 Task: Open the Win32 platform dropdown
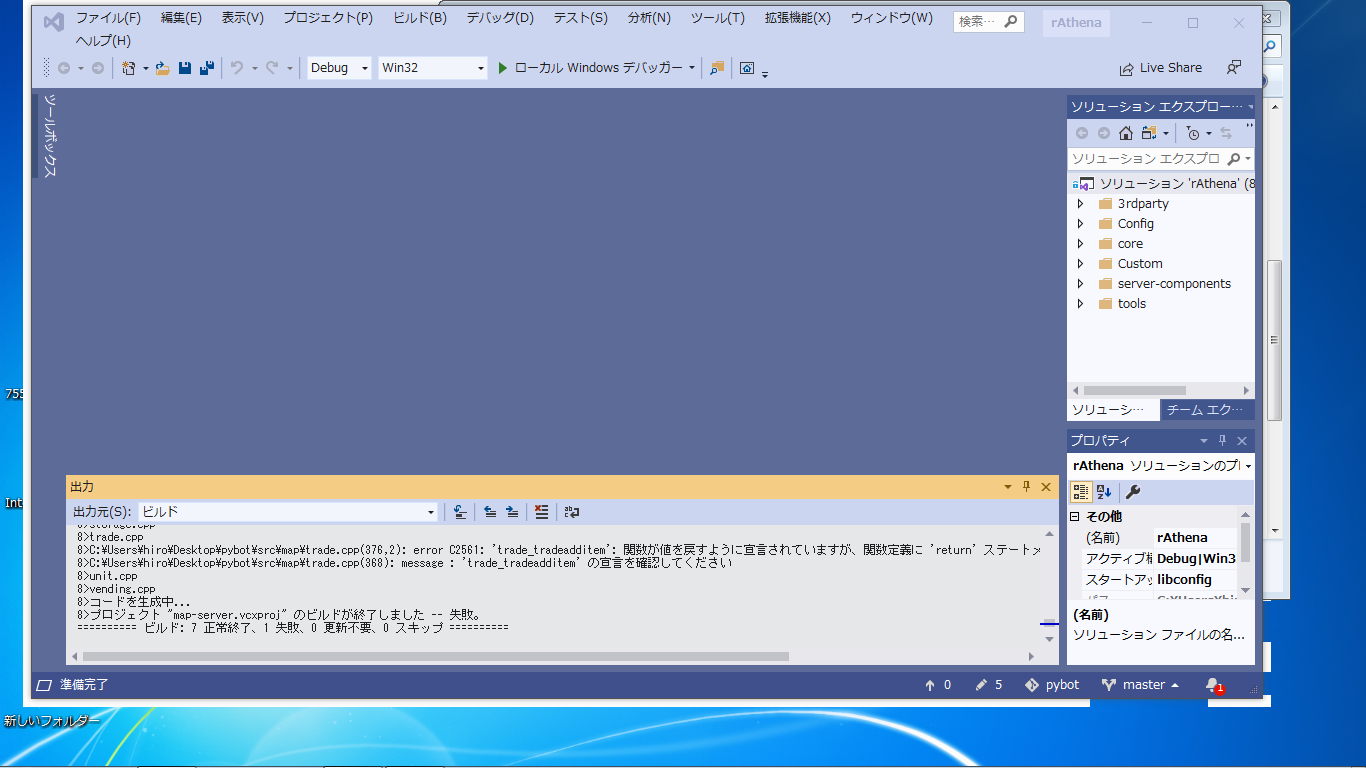click(x=432, y=68)
